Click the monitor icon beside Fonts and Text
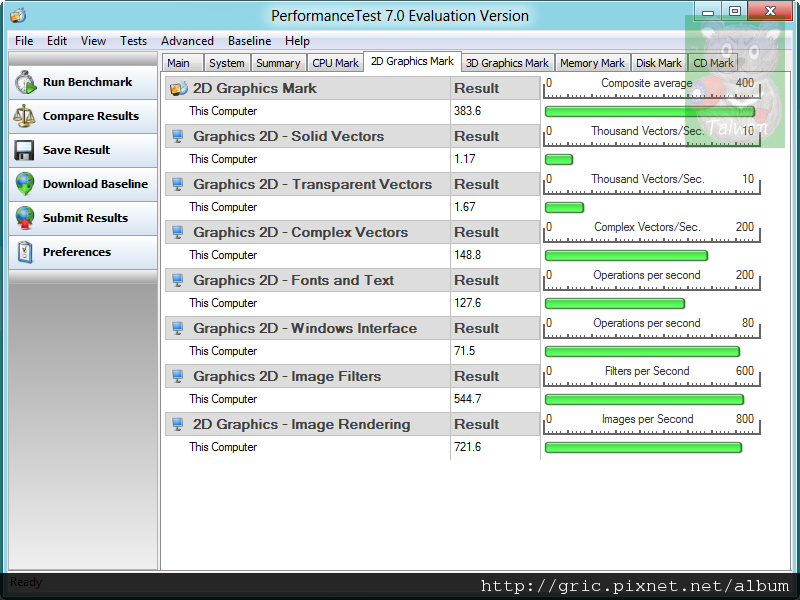The image size is (800, 600). (178, 280)
